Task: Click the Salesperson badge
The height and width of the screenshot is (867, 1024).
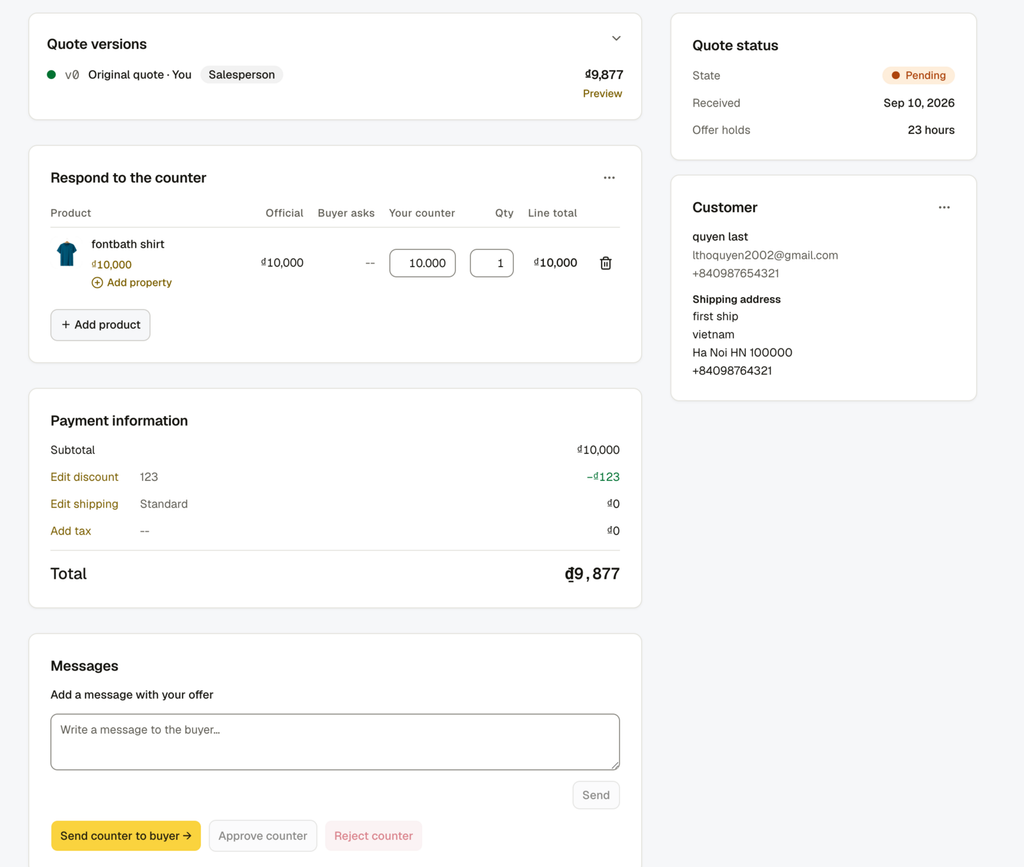Action: coord(242,74)
